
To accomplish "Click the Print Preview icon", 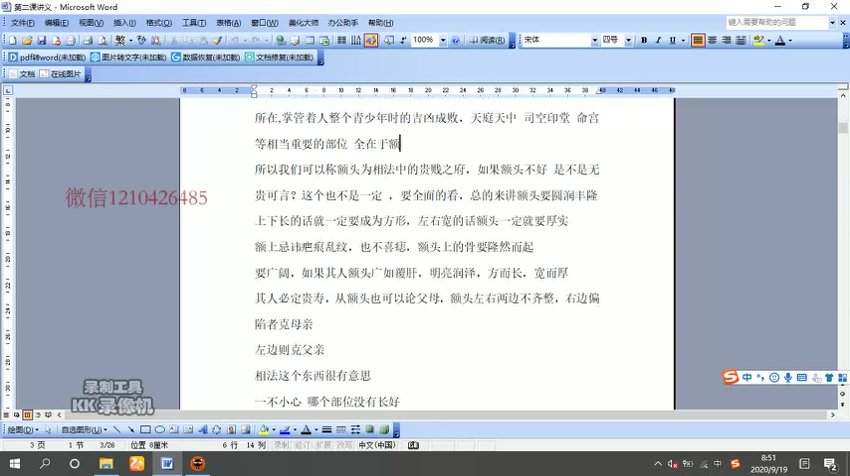I will (x=102, y=40).
